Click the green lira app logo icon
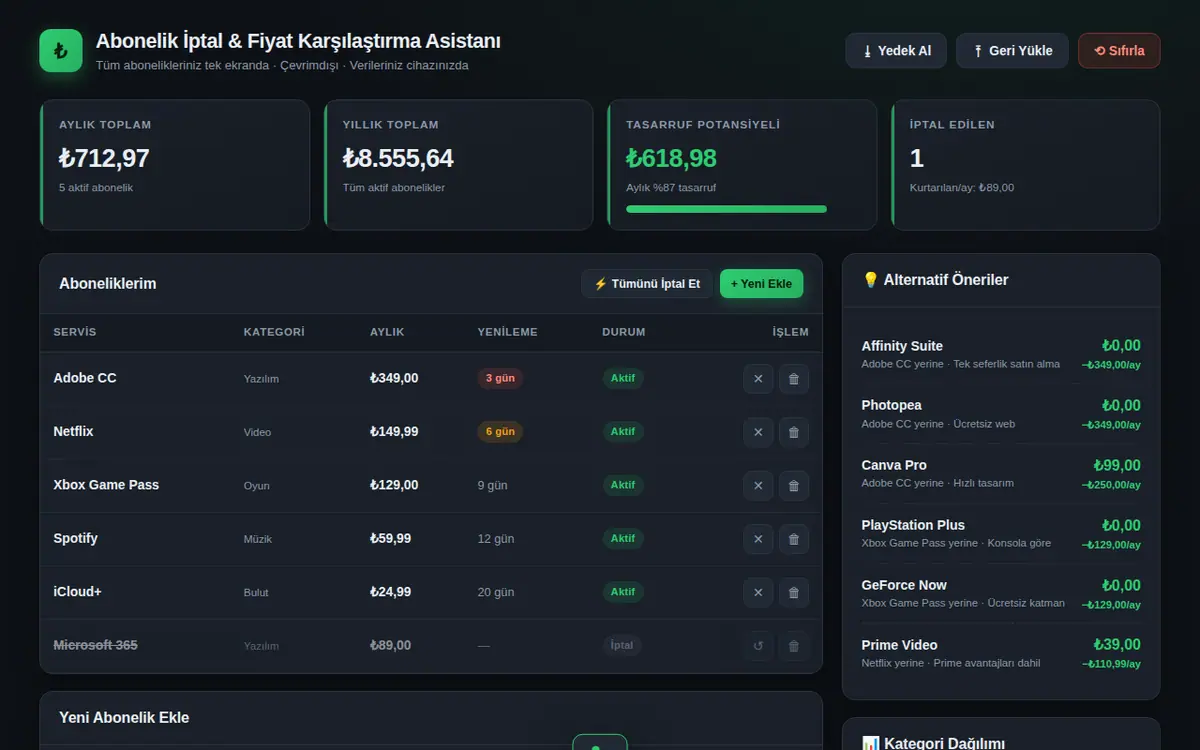The width and height of the screenshot is (1200, 750). [x=61, y=50]
